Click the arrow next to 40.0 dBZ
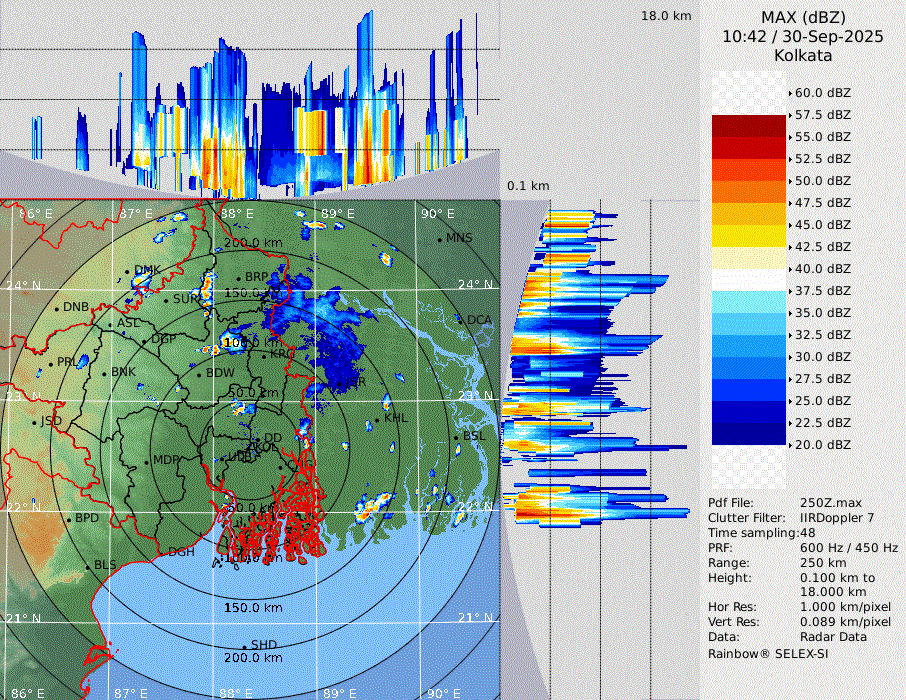 (791, 269)
